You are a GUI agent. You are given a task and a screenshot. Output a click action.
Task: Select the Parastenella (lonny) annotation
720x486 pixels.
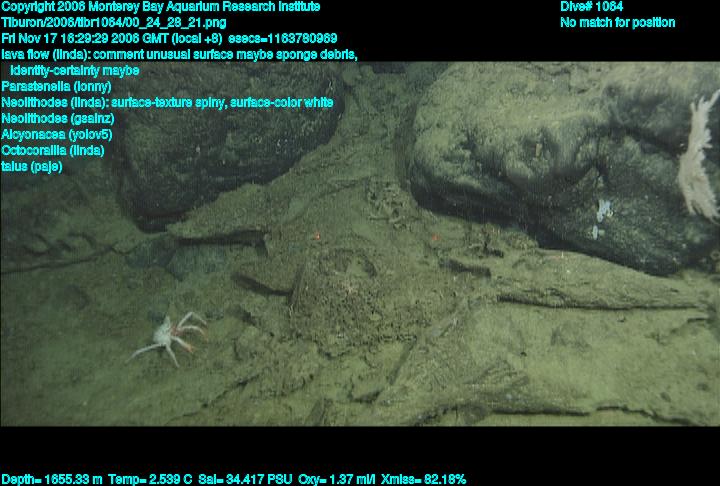pyautogui.click(x=49, y=86)
